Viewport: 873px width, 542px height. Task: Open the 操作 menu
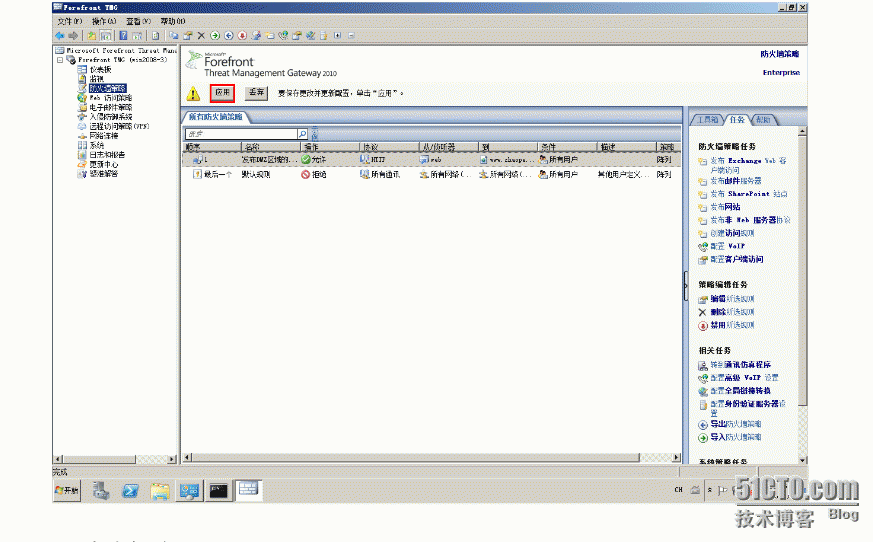[x=104, y=21]
